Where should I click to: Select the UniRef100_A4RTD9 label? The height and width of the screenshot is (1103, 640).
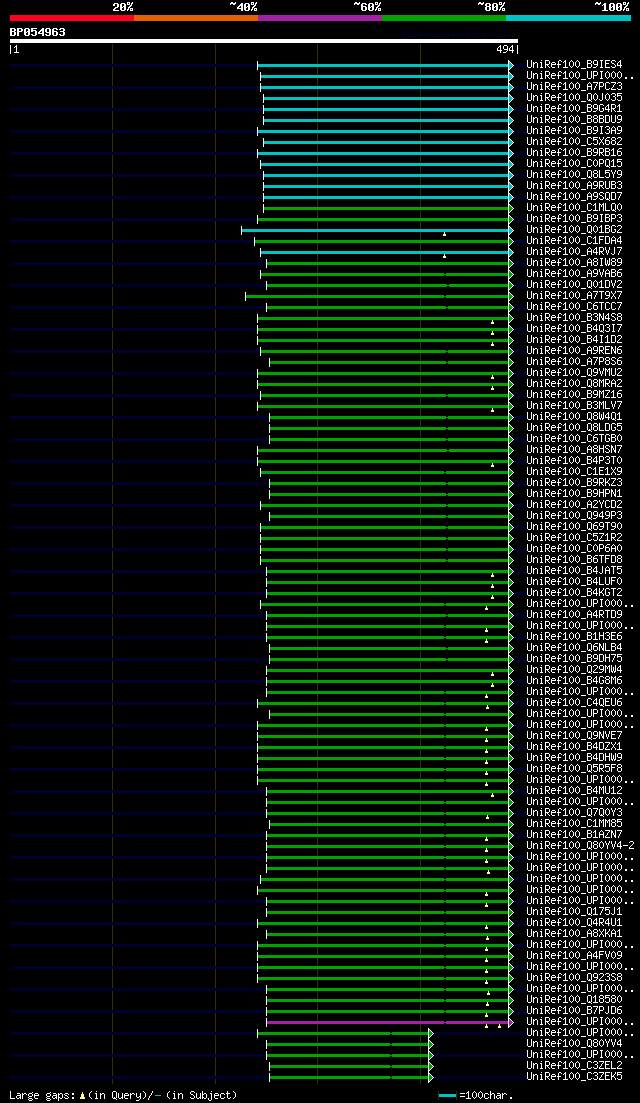tap(574, 614)
